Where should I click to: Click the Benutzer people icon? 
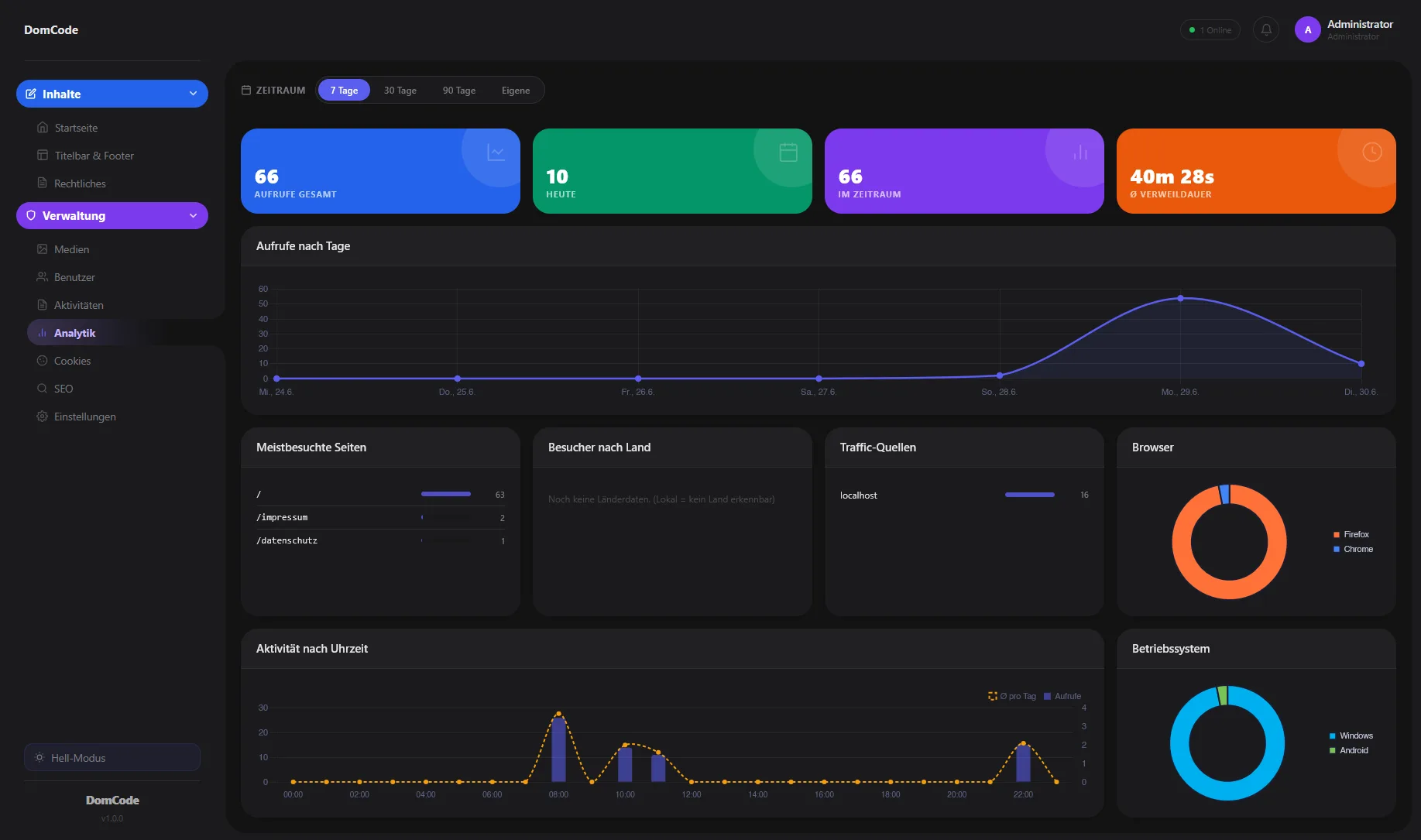point(43,277)
